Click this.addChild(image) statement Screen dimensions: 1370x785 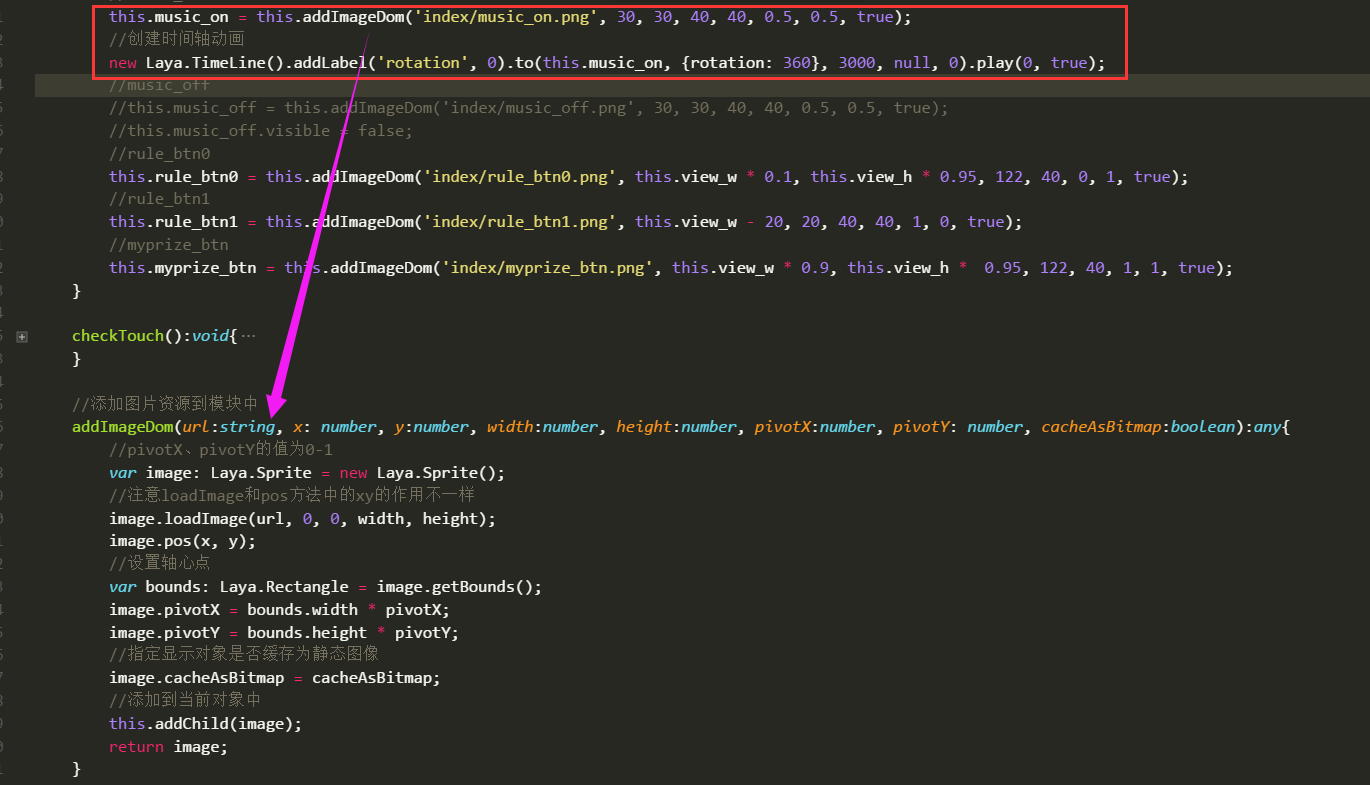[205, 724]
